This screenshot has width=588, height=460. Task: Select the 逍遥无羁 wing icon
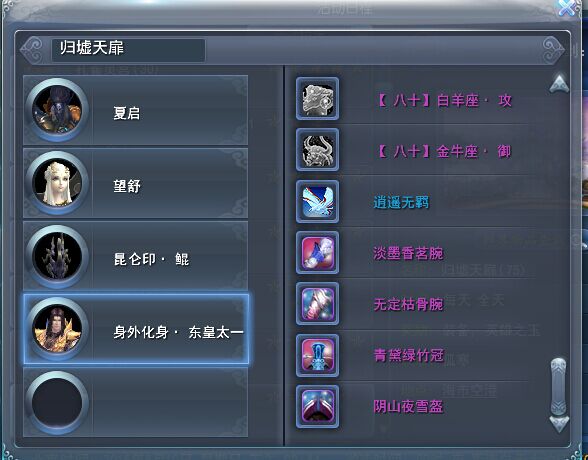[317, 201]
